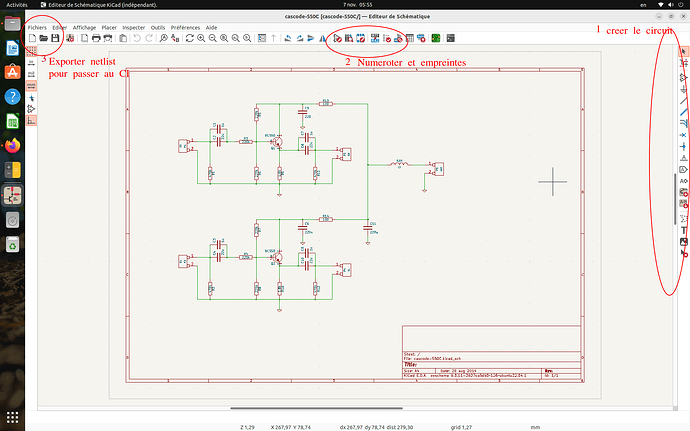Assign footprints to symbols
This screenshot has width=690, height=431.
coord(398,38)
